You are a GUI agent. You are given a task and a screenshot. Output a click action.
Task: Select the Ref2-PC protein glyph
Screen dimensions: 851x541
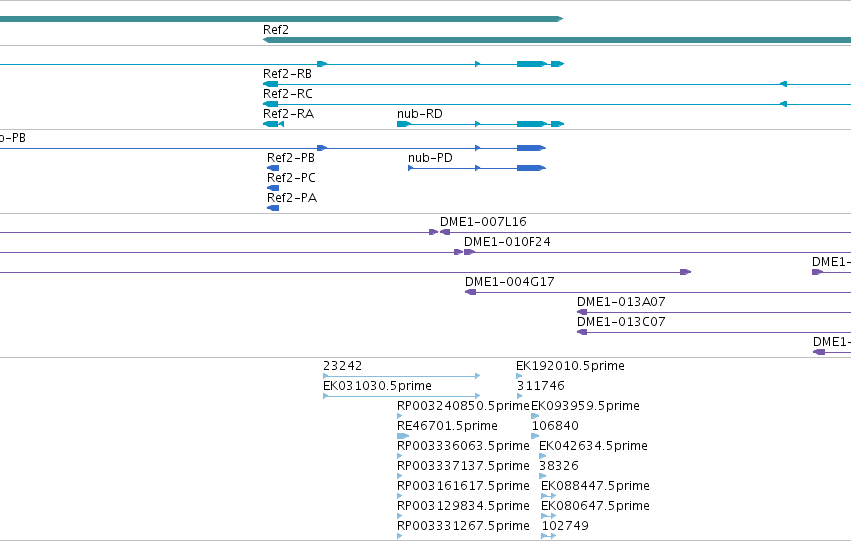click(x=273, y=188)
